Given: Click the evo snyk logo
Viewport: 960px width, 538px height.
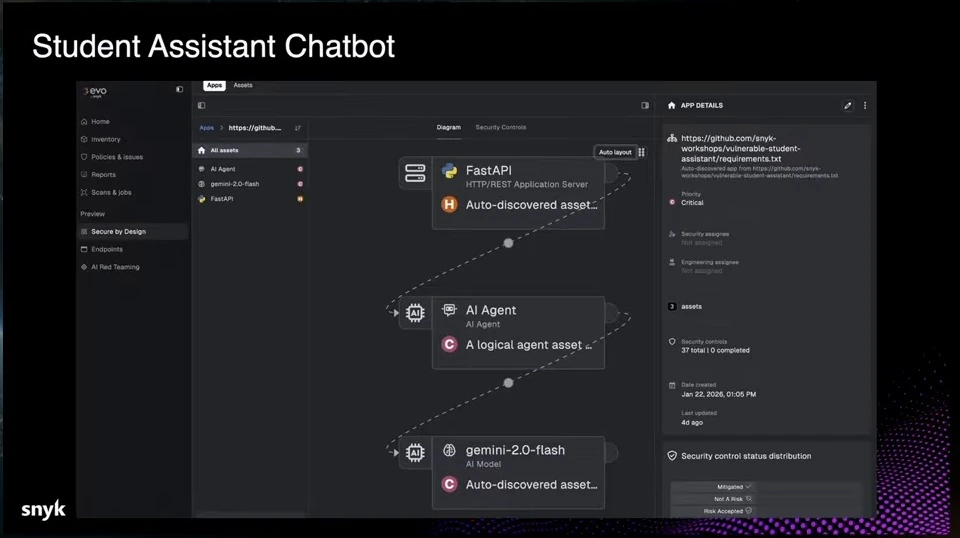Looking at the screenshot, I should 95,92.
